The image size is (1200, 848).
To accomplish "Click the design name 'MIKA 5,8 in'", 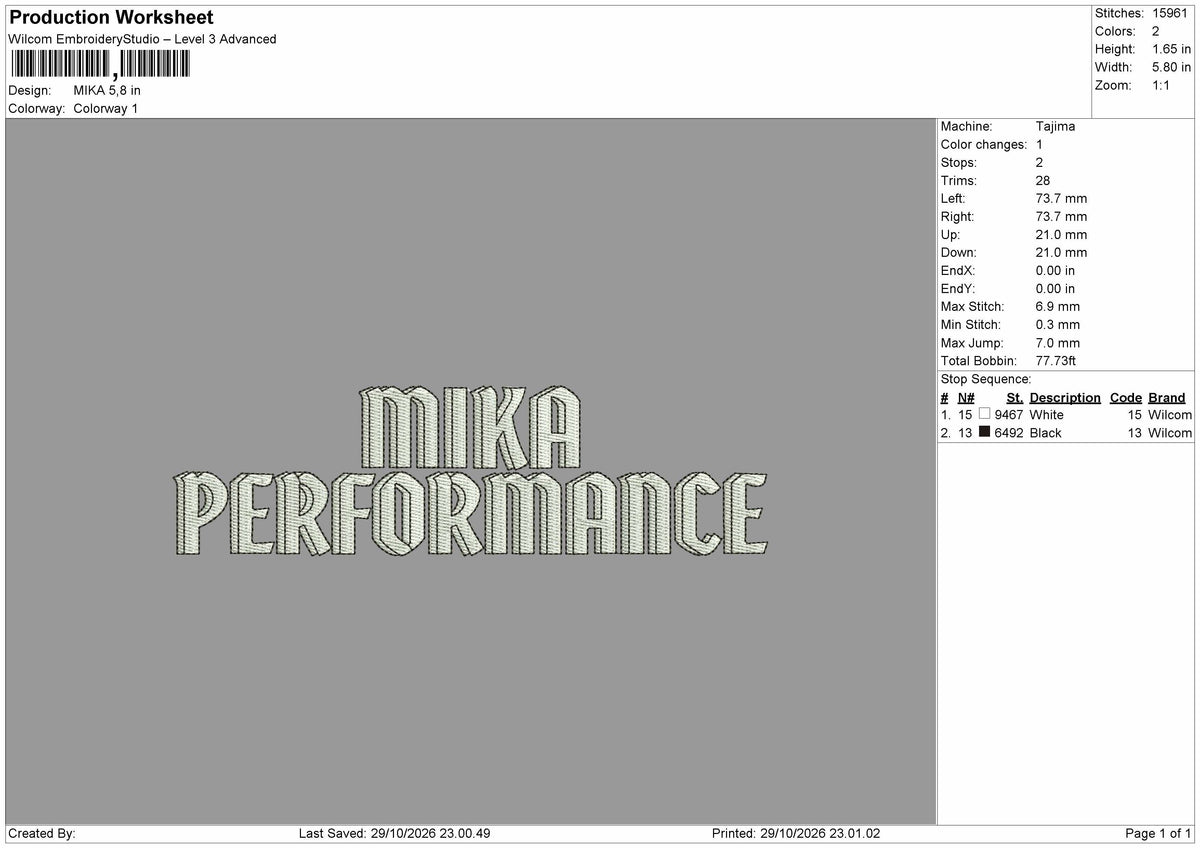I will 107,90.
